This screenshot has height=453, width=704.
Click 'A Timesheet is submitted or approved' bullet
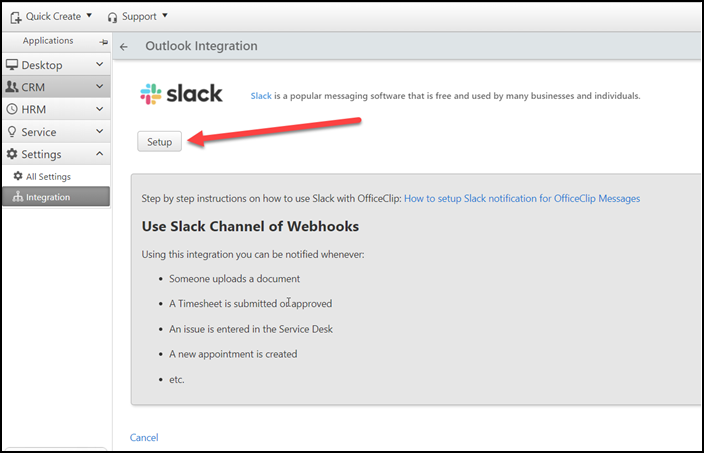pos(251,304)
